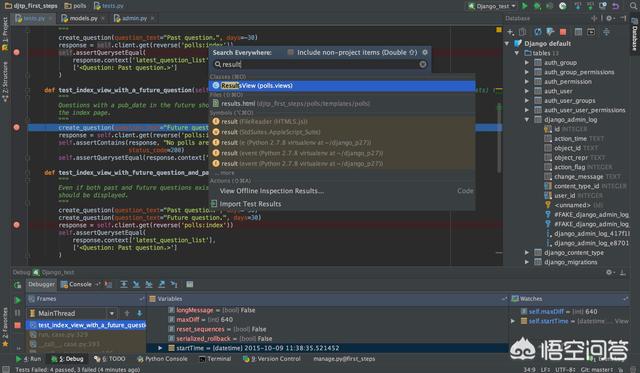
Task: Toggle the breakpoint beside the response line at the bottom
Action: coord(17,225)
